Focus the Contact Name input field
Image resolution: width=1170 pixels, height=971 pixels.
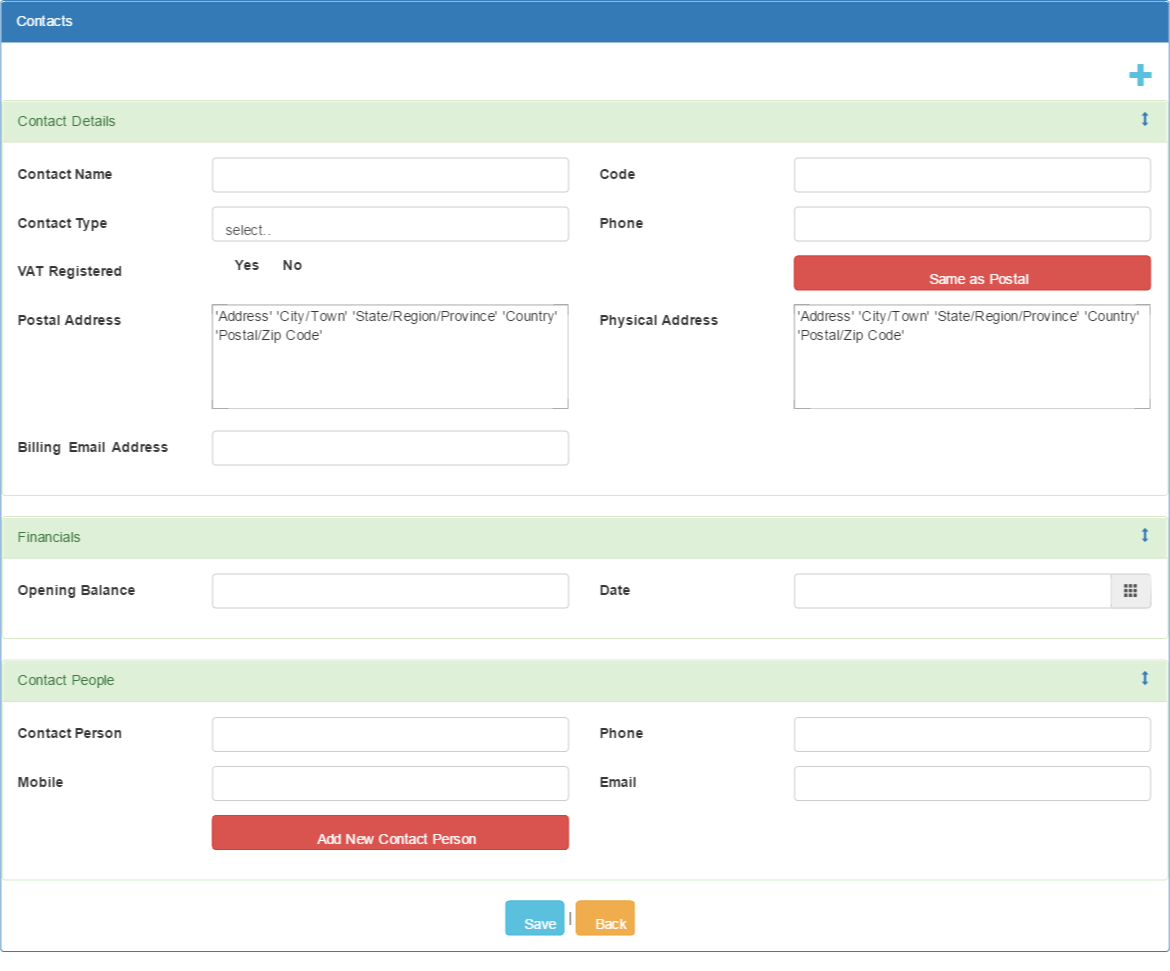tap(390, 175)
